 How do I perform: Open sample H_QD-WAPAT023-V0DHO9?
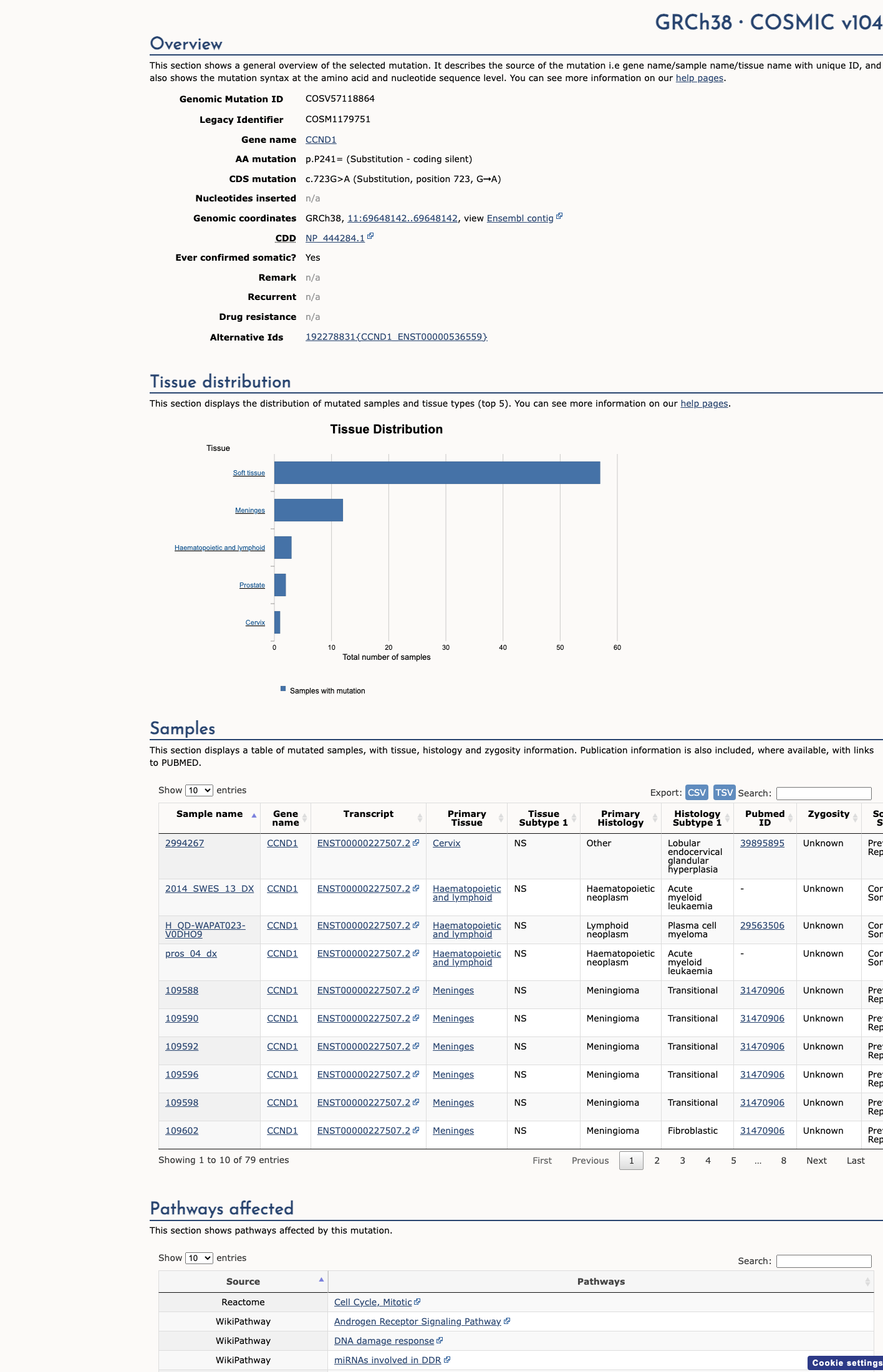point(205,930)
